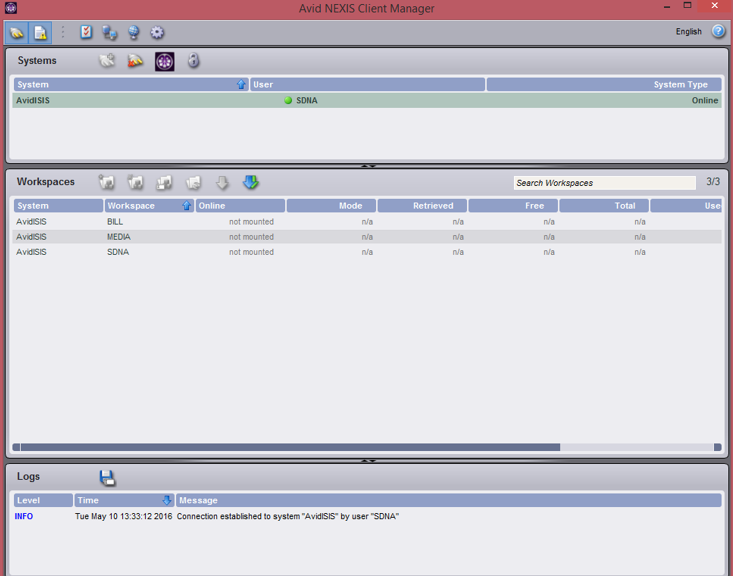Click the Online system type cell
The image size is (733, 576).
[x=705, y=101]
